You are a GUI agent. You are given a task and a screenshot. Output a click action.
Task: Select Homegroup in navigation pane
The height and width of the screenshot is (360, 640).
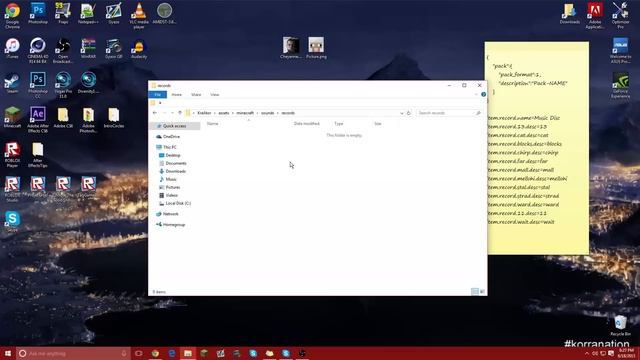(x=174, y=224)
